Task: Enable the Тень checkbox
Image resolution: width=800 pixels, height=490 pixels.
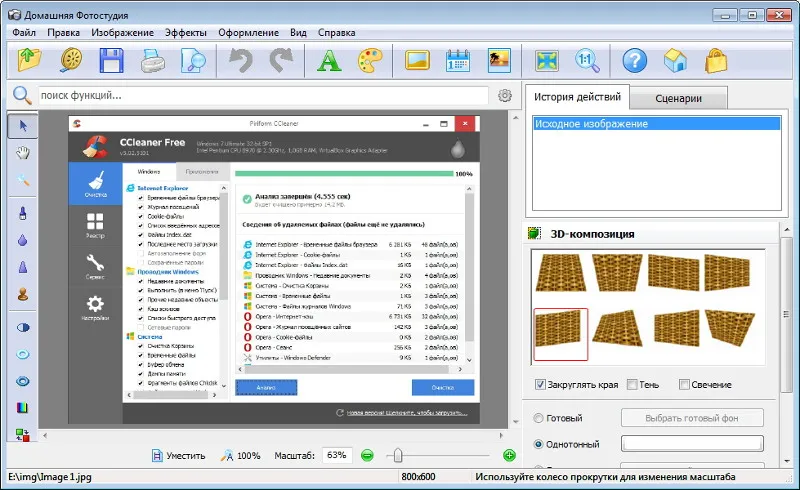Action: click(x=632, y=384)
